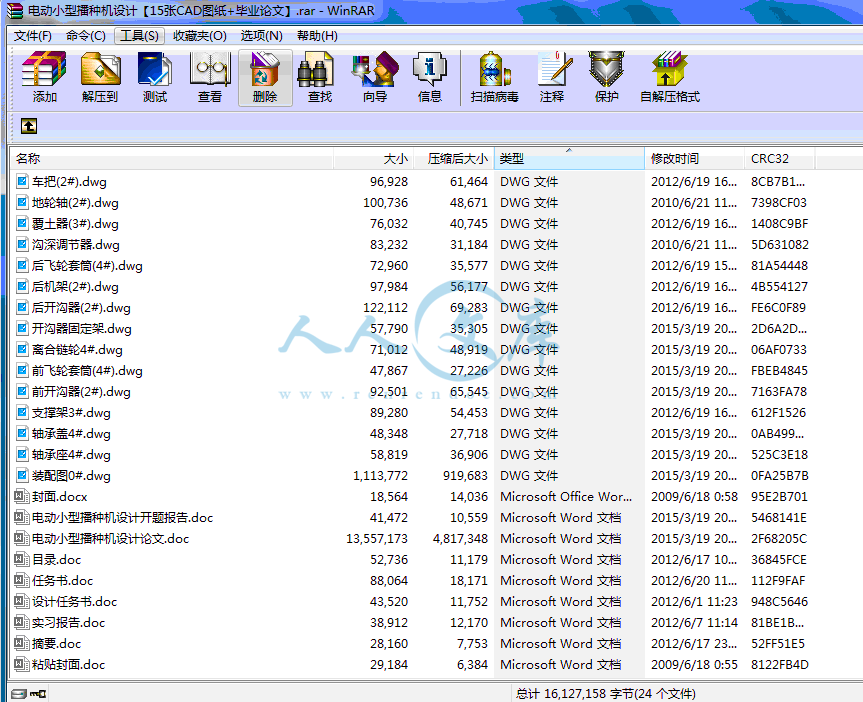Open the 收藏夹(O) menu
The image size is (863, 702).
click(x=199, y=36)
